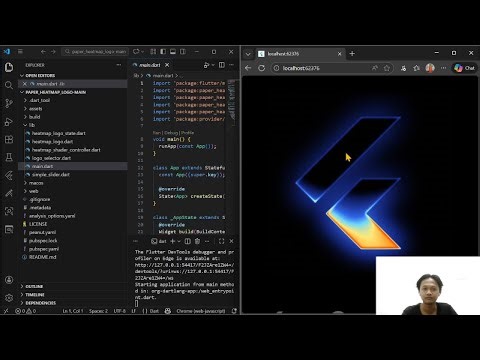Open Edge profile avatar

pyautogui.click(x=430, y=68)
